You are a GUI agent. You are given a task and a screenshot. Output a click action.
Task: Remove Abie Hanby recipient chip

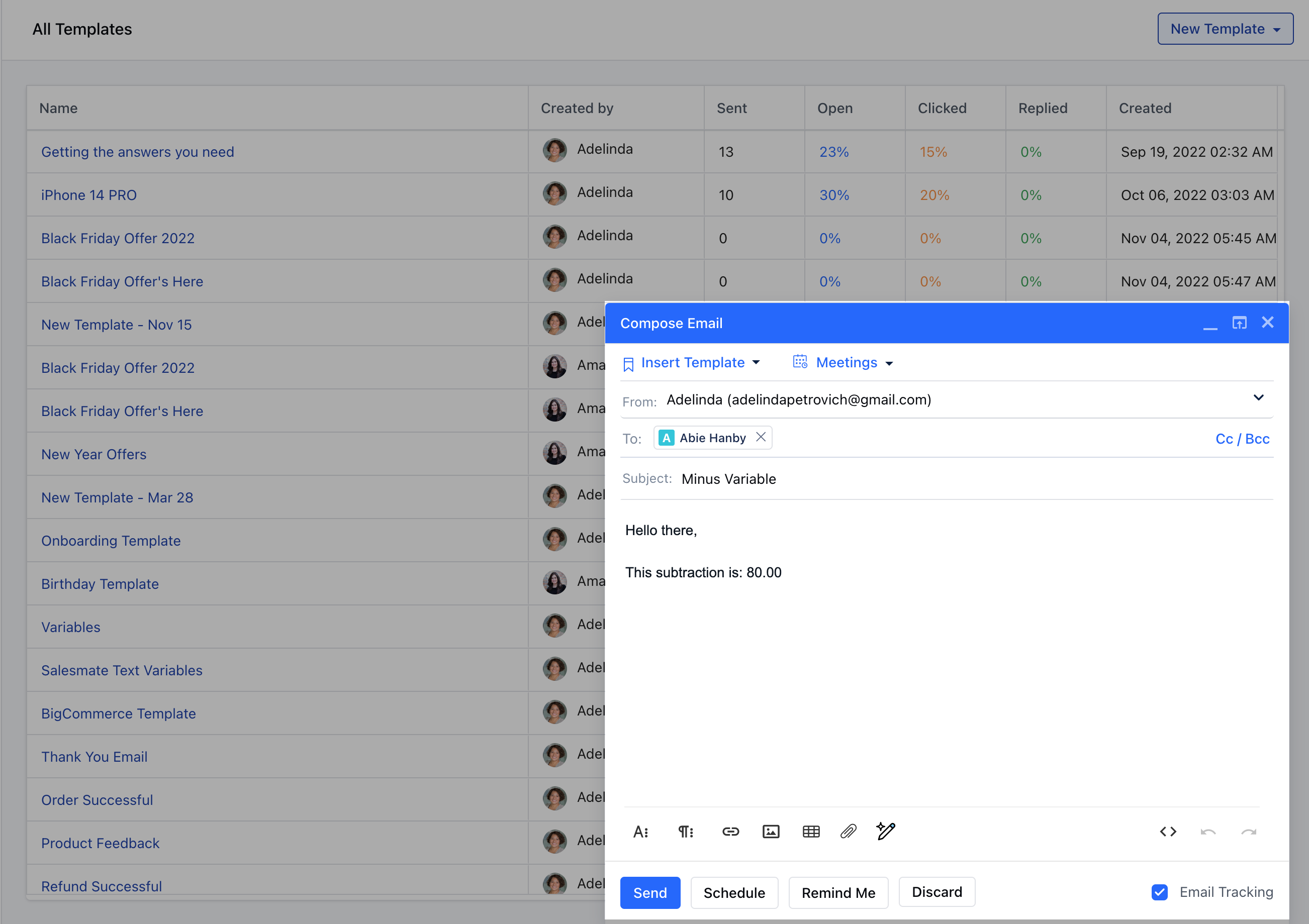pos(761,437)
